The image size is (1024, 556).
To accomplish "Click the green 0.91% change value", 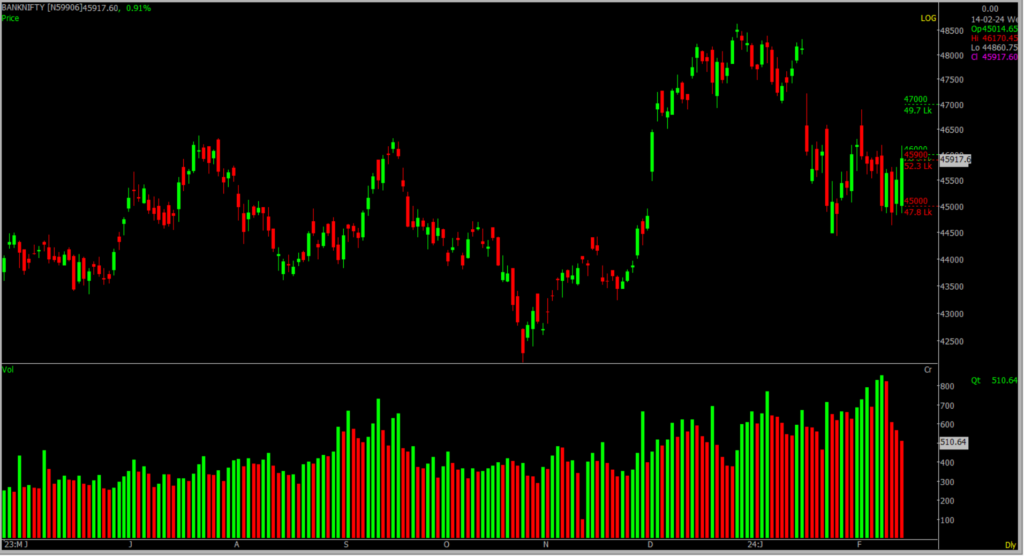I will [140, 7].
